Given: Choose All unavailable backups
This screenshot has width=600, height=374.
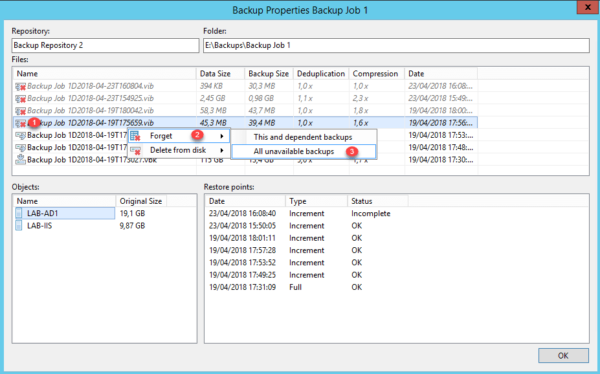Looking at the screenshot, I should pyautogui.click(x=304, y=152).
